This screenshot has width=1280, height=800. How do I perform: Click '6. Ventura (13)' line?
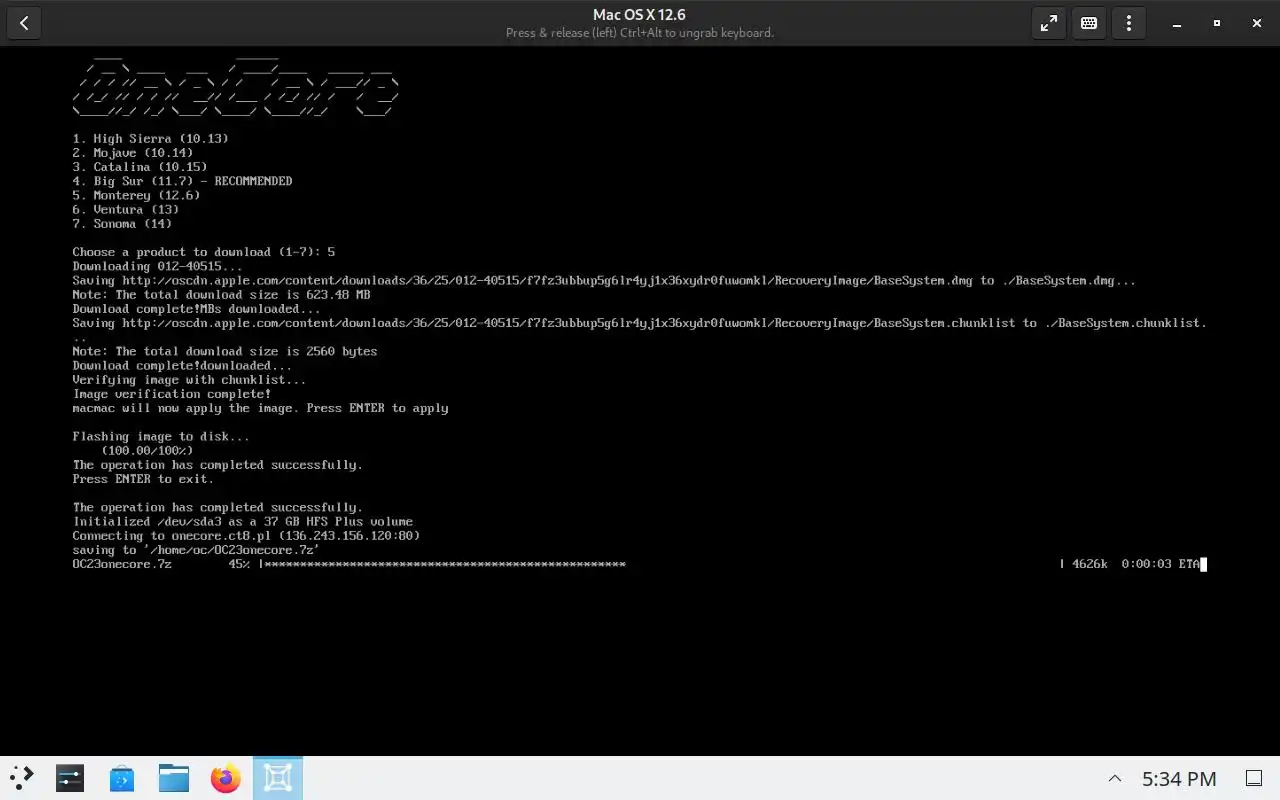125,209
